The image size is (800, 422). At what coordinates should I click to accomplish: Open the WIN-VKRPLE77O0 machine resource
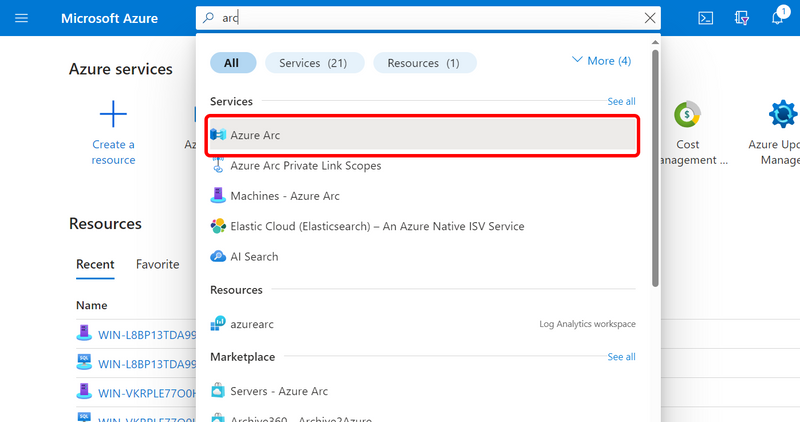pyautogui.click(x=147, y=393)
